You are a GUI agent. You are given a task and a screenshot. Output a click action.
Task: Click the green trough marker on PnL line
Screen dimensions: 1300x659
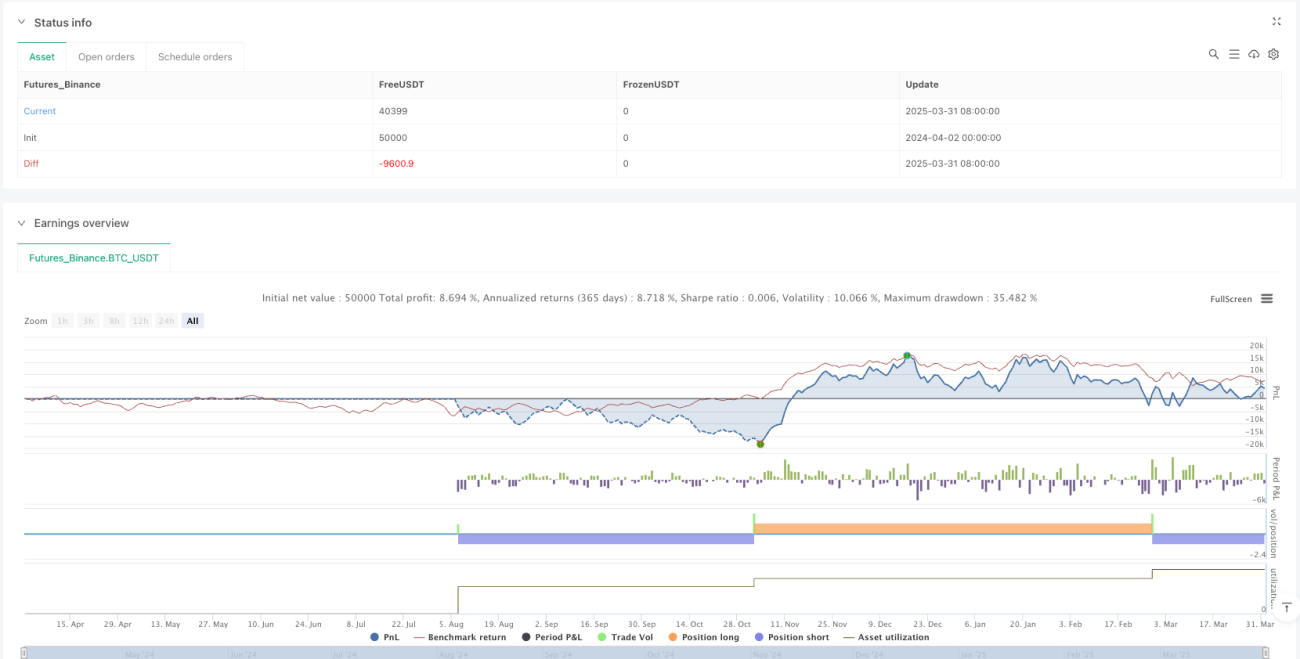[x=760, y=444]
